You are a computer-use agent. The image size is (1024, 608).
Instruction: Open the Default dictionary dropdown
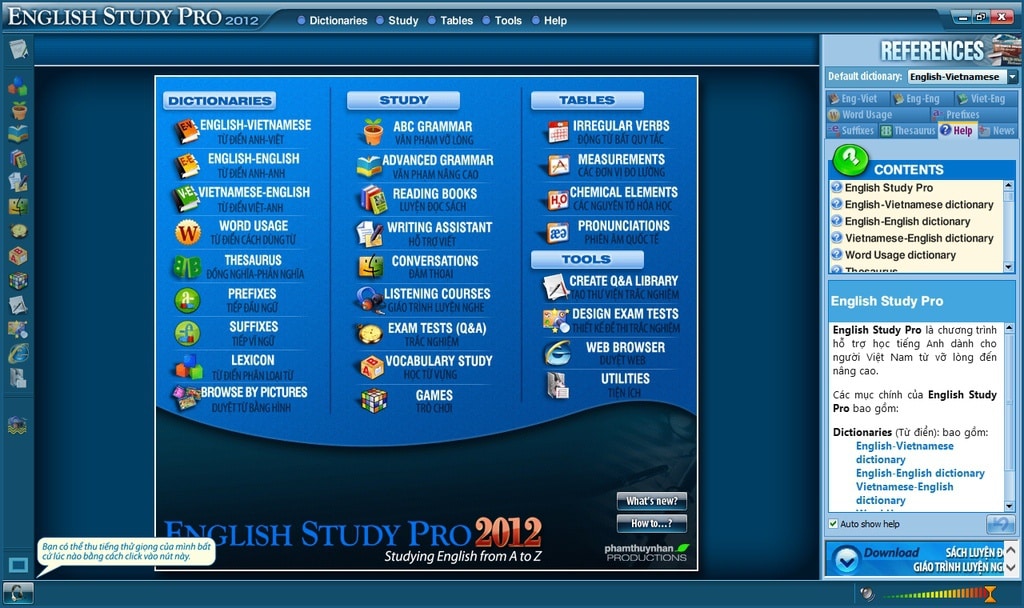click(1013, 76)
